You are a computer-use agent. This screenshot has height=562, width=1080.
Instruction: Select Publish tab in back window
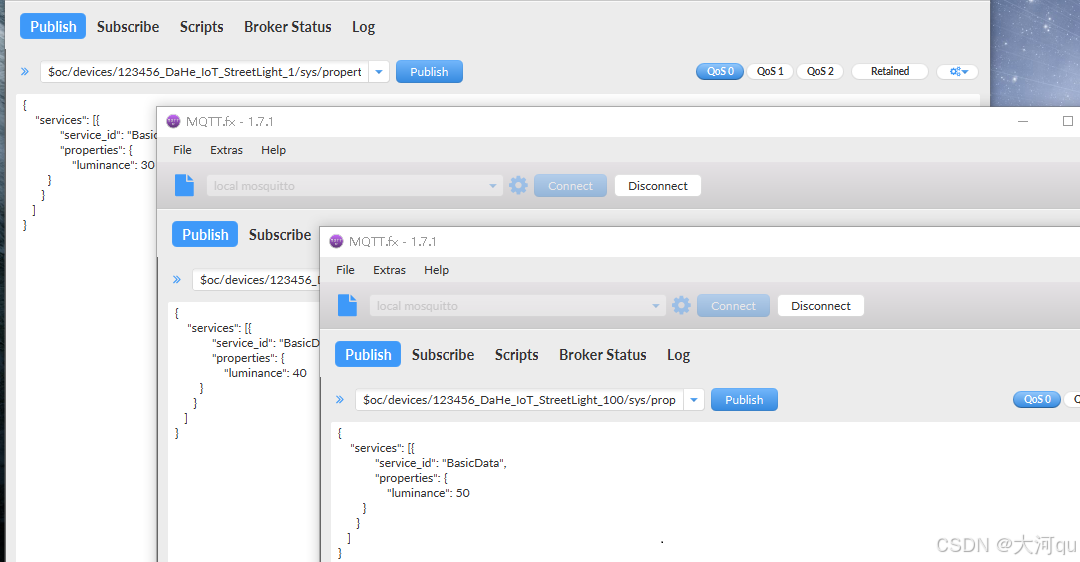pyautogui.click(x=53, y=26)
